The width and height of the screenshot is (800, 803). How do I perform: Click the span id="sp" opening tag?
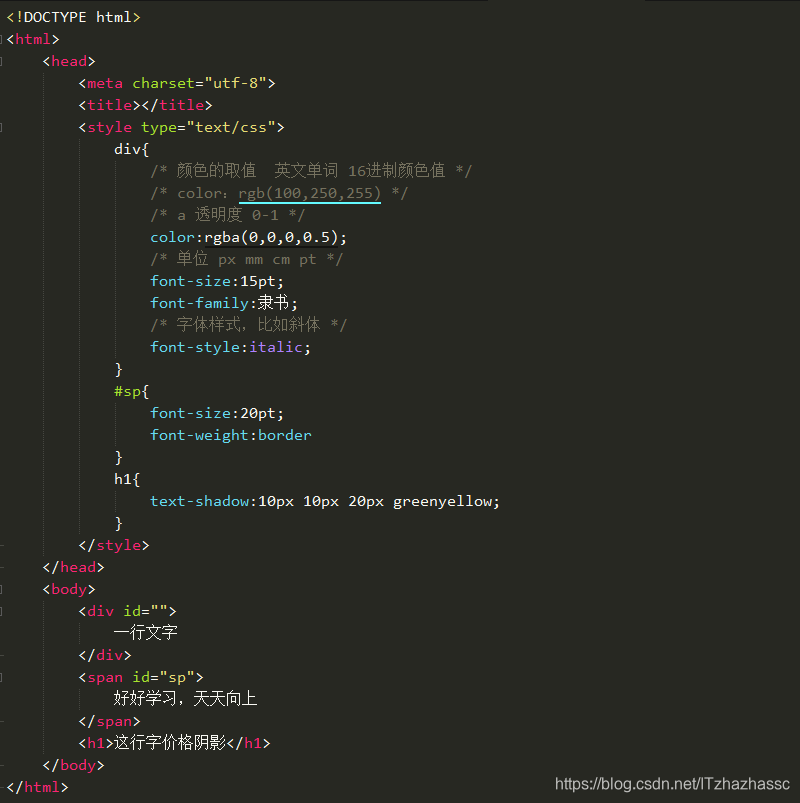pos(141,678)
